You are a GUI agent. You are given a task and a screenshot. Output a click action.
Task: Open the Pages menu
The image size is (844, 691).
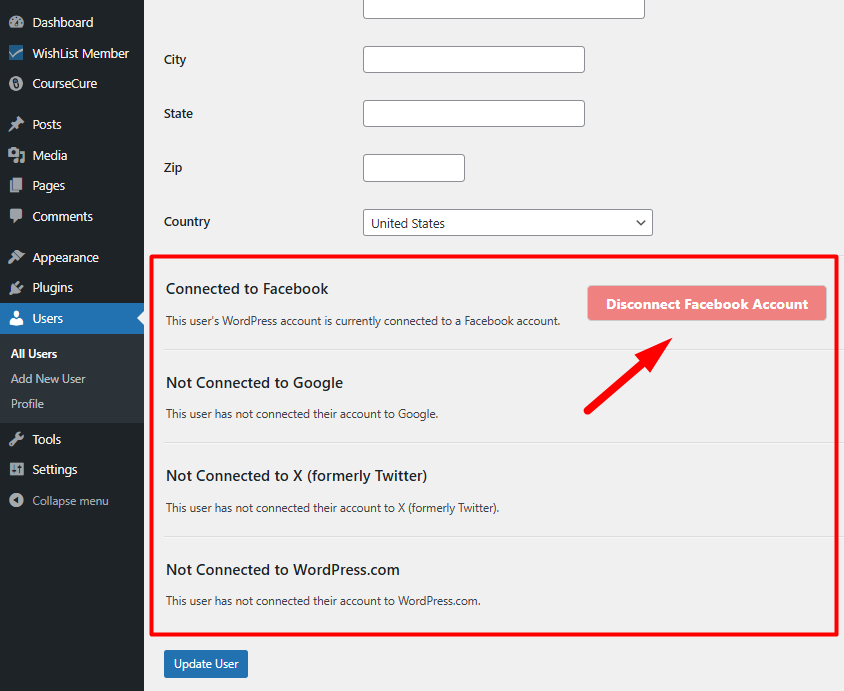(x=48, y=186)
